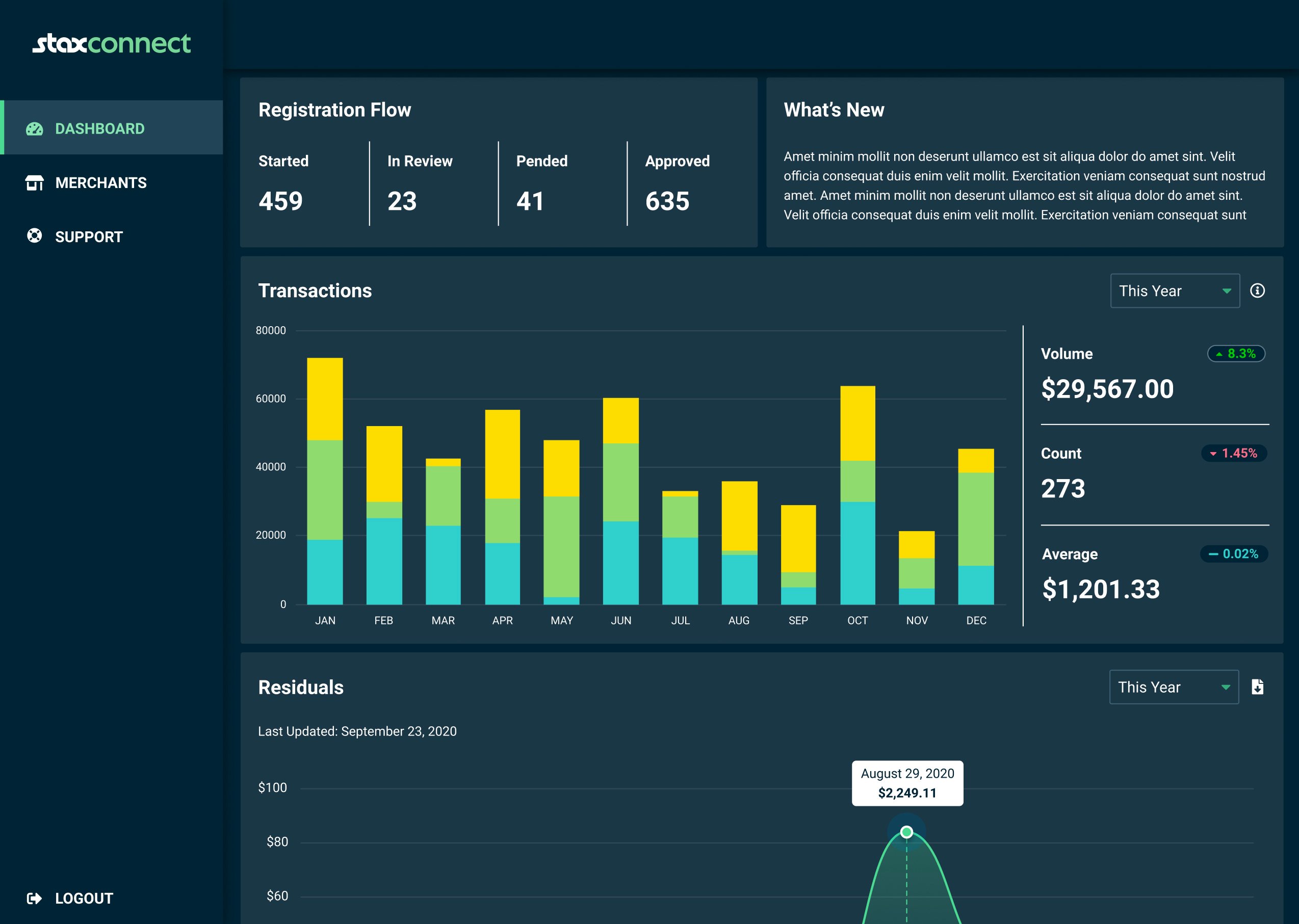
Task: Click the Merchants storefront icon
Action: pyautogui.click(x=34, y=182)
